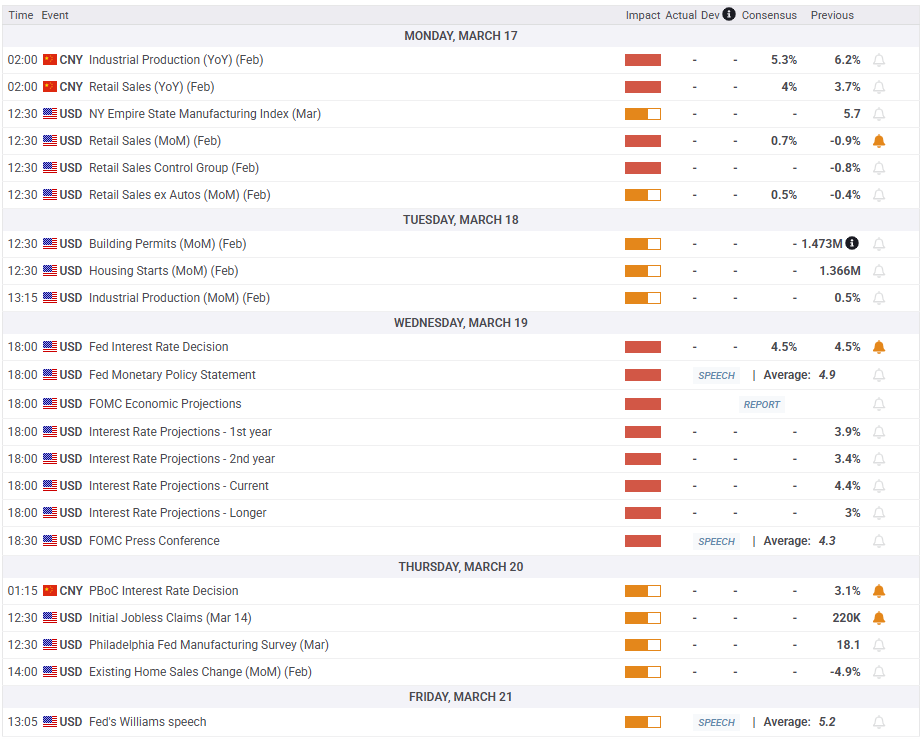The width and height of the screenshot is (922, 739).
Task: Expand Philadelphia Fed Manufacturing Survey details
Action: [208, 645]
